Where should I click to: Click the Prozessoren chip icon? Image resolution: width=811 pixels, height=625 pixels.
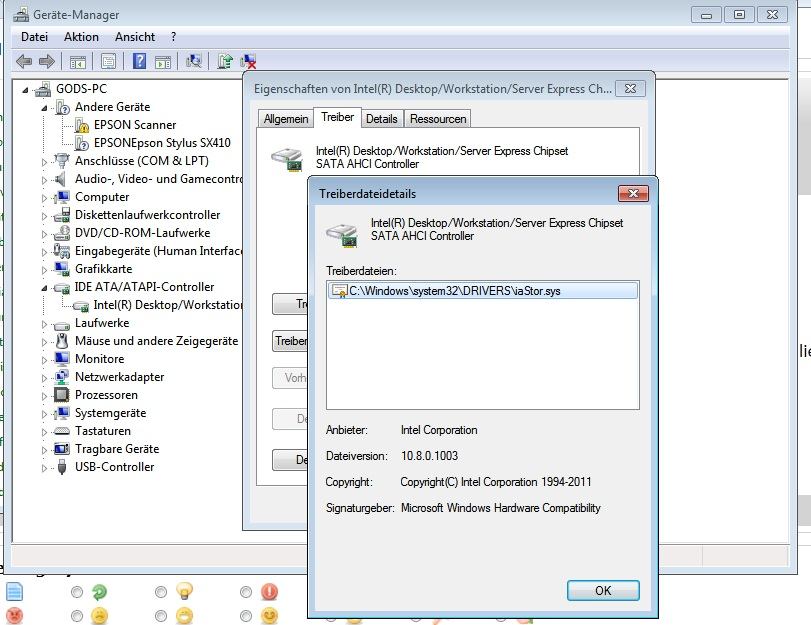click(62, 395)
